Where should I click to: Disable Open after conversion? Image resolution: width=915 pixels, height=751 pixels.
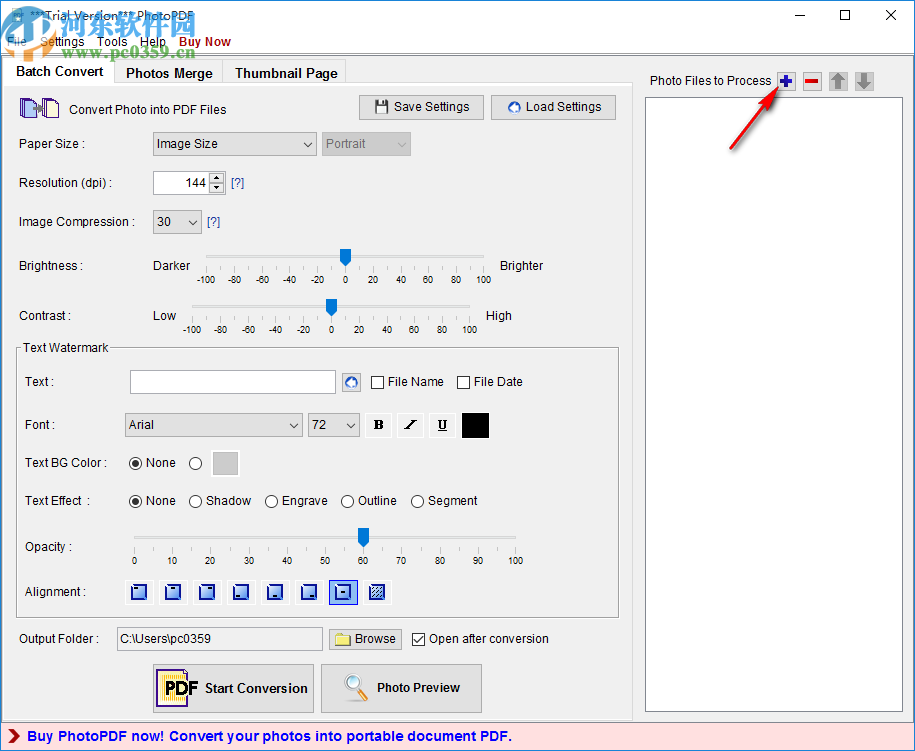[417, 639]
